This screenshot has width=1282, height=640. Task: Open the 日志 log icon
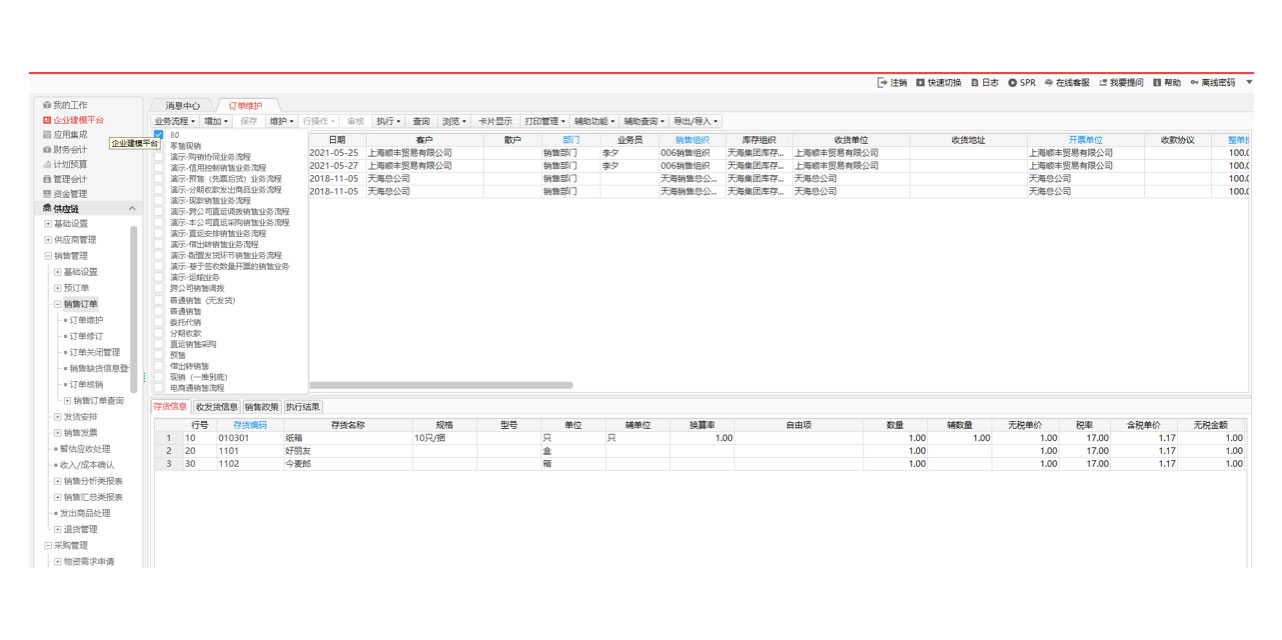click(x=974, y=83)
